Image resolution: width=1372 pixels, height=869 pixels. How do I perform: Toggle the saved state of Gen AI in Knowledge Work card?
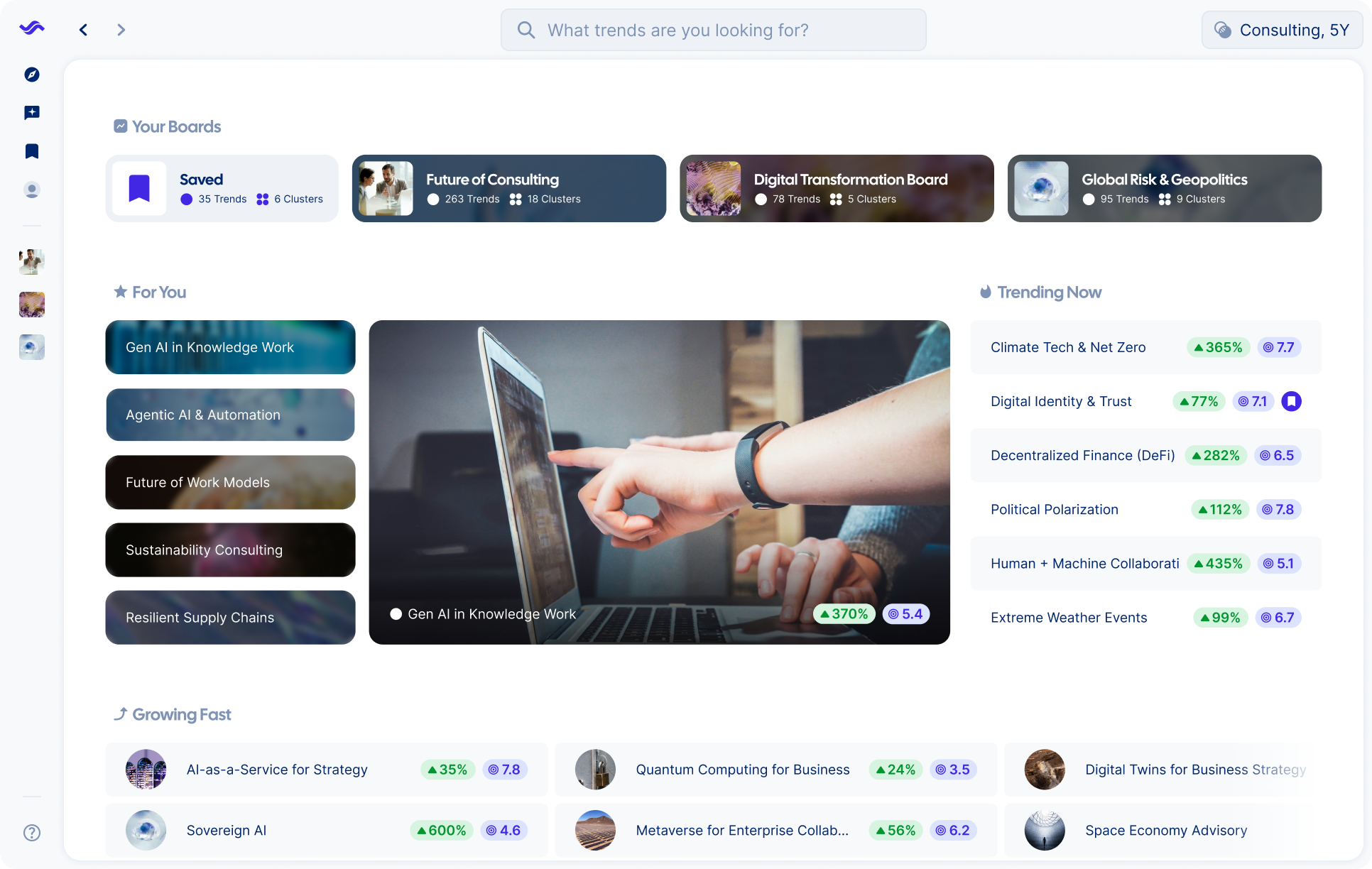coord(396,613)
